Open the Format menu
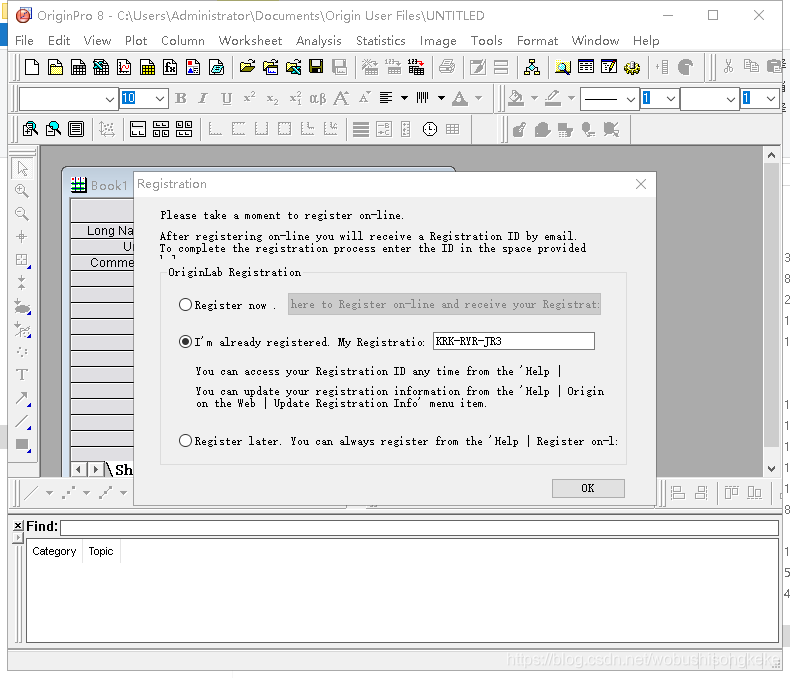The image size is (790, 678). pyautogui.click(x=537, y=41)
